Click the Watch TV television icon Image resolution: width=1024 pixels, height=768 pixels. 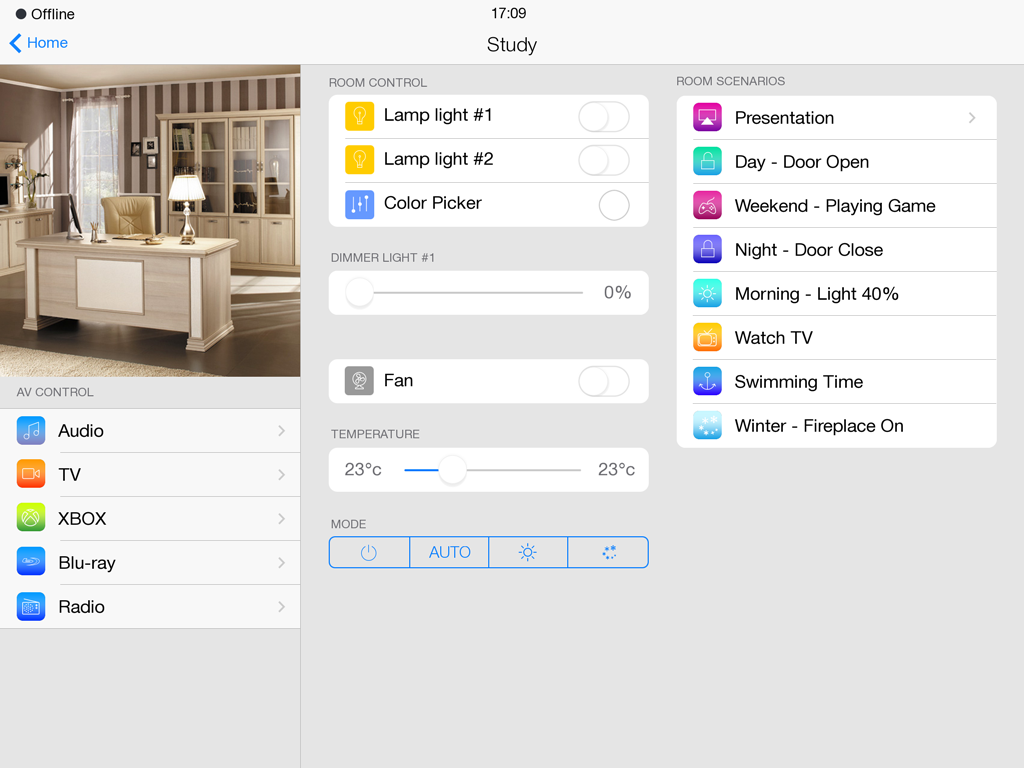point(707,338)
